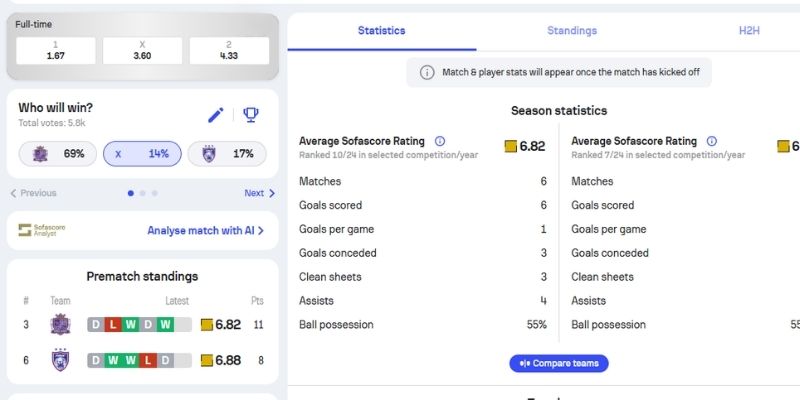Click the Sofascore Analyst logo
This screenshot has height=400, width=800.
40,230
